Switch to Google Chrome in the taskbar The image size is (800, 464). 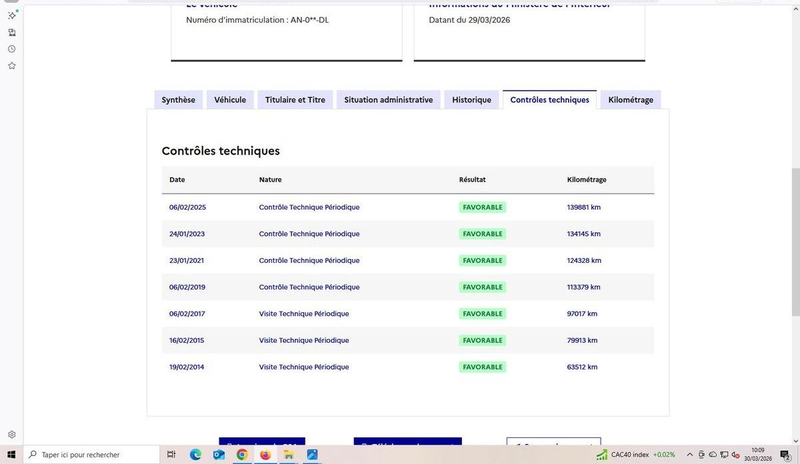242,455
